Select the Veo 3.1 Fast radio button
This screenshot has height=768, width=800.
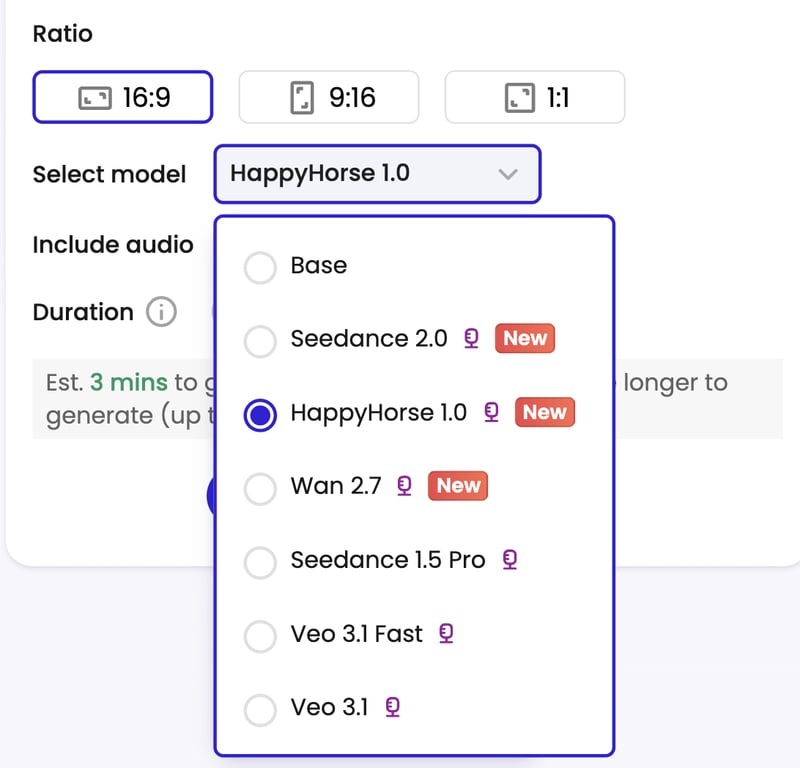260,636
